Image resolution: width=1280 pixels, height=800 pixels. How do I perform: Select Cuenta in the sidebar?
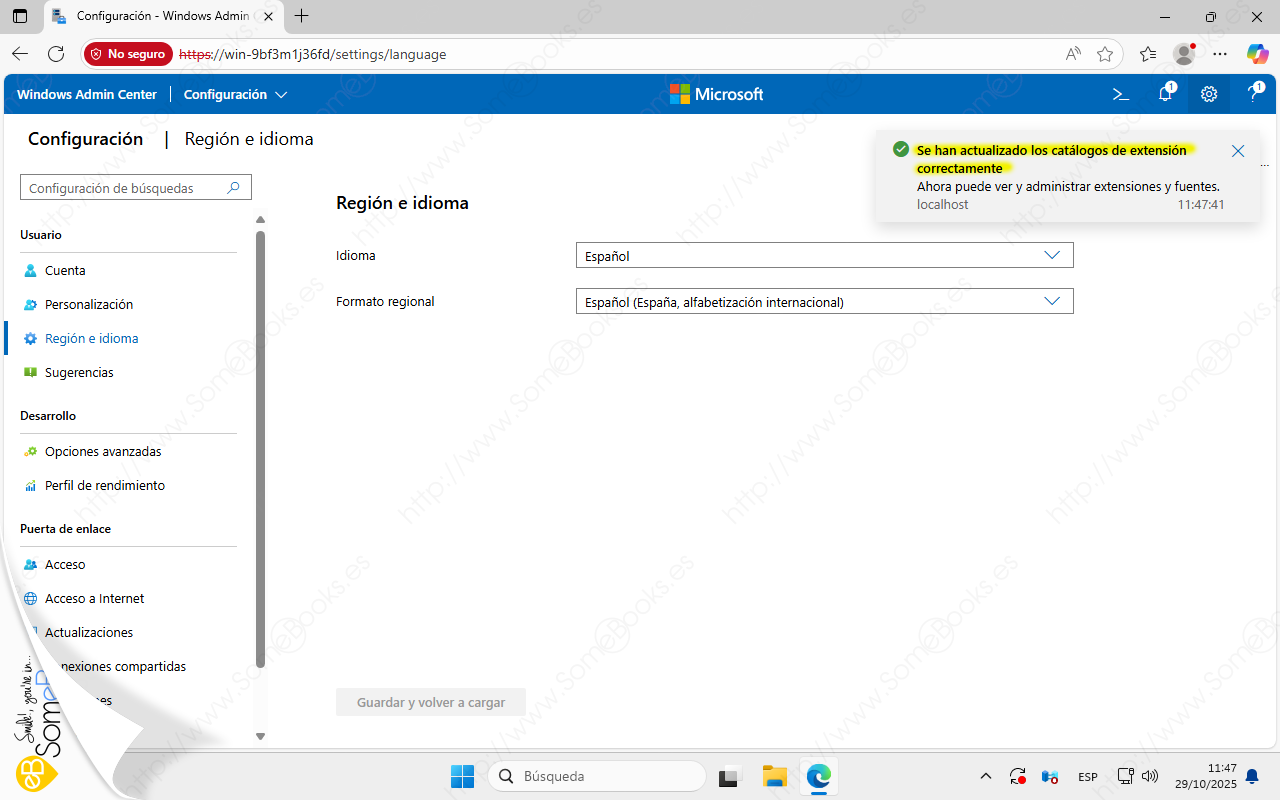pyautogui.click(x=65, y=271)
